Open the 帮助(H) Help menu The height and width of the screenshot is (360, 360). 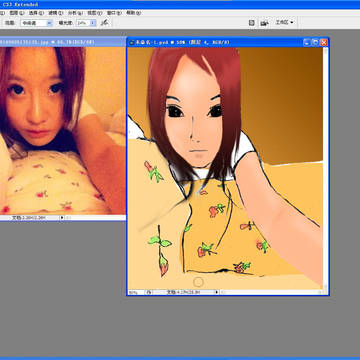[x=133, y=13]
